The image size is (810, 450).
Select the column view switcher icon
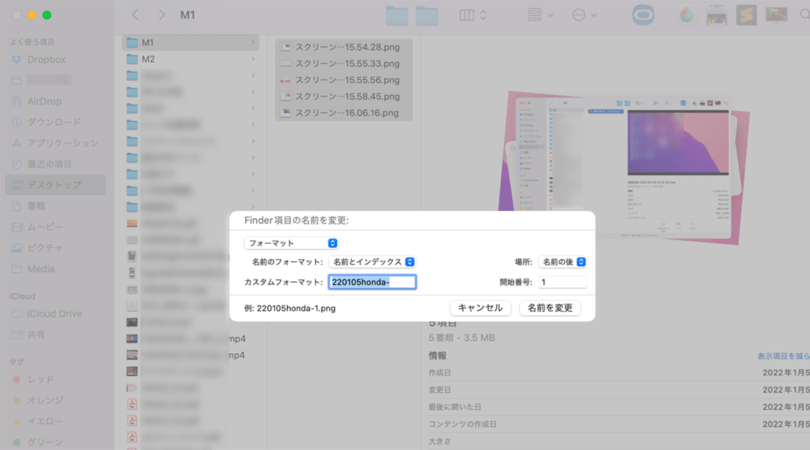point(466,16)
